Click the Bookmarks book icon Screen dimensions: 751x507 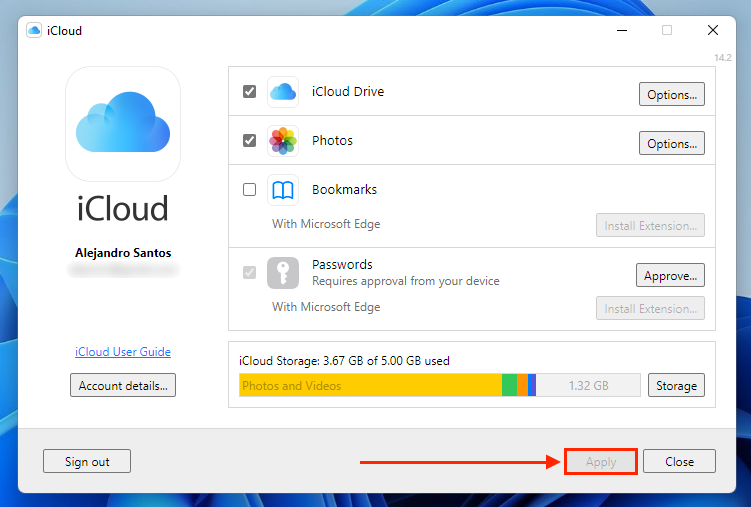point(283,190)
